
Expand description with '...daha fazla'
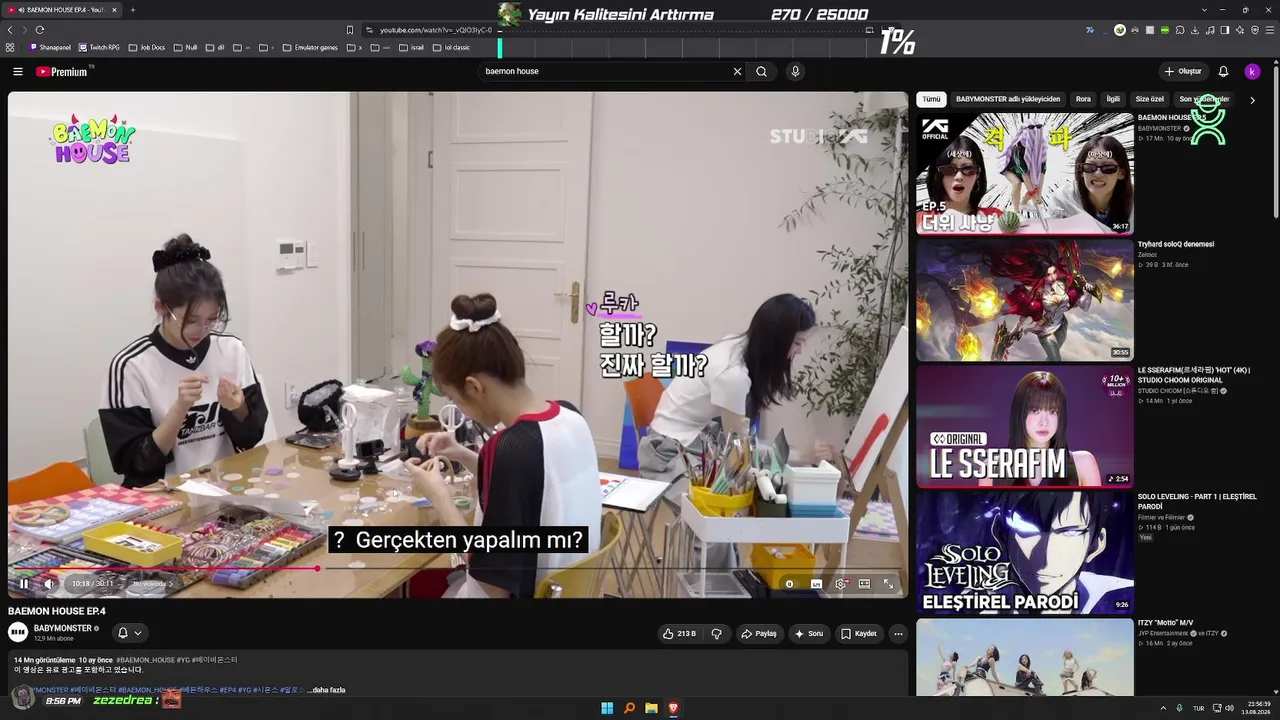[326, 690]
